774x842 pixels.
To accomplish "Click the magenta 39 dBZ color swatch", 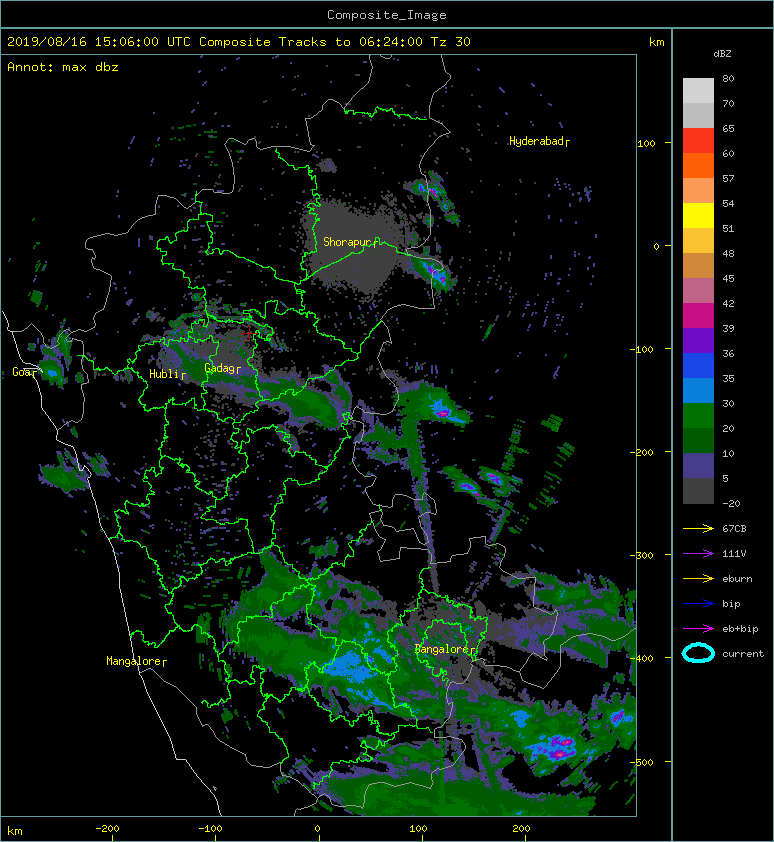I will coord(698,316).
